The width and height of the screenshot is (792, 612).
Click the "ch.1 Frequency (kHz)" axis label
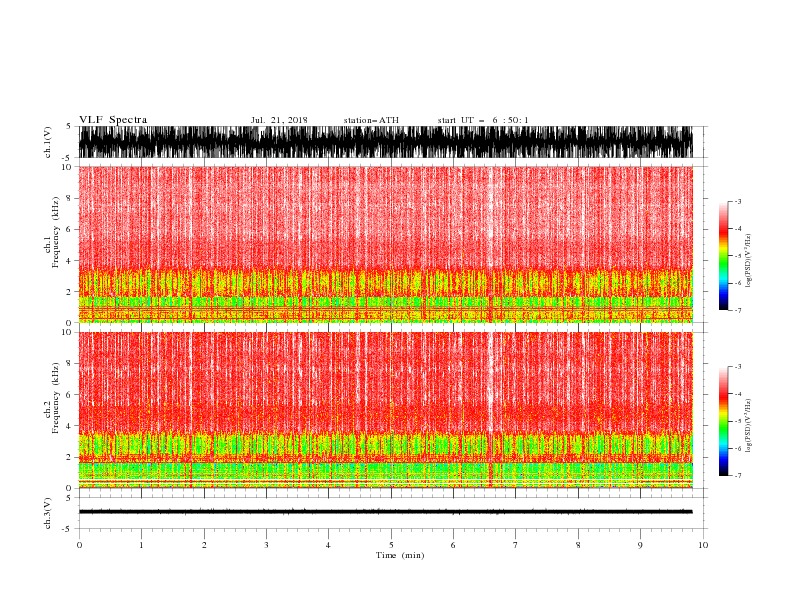click(x=52, y=232)
